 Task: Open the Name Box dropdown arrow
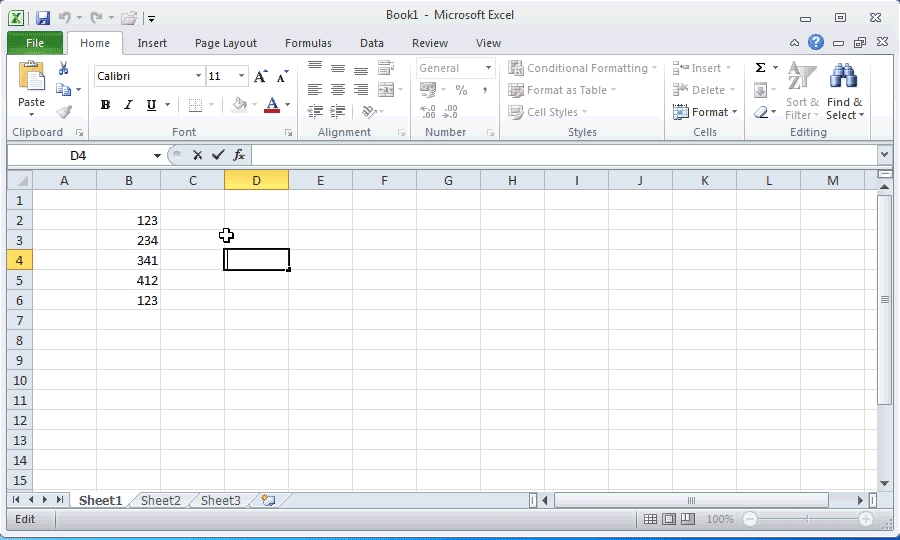click(157, 156)
